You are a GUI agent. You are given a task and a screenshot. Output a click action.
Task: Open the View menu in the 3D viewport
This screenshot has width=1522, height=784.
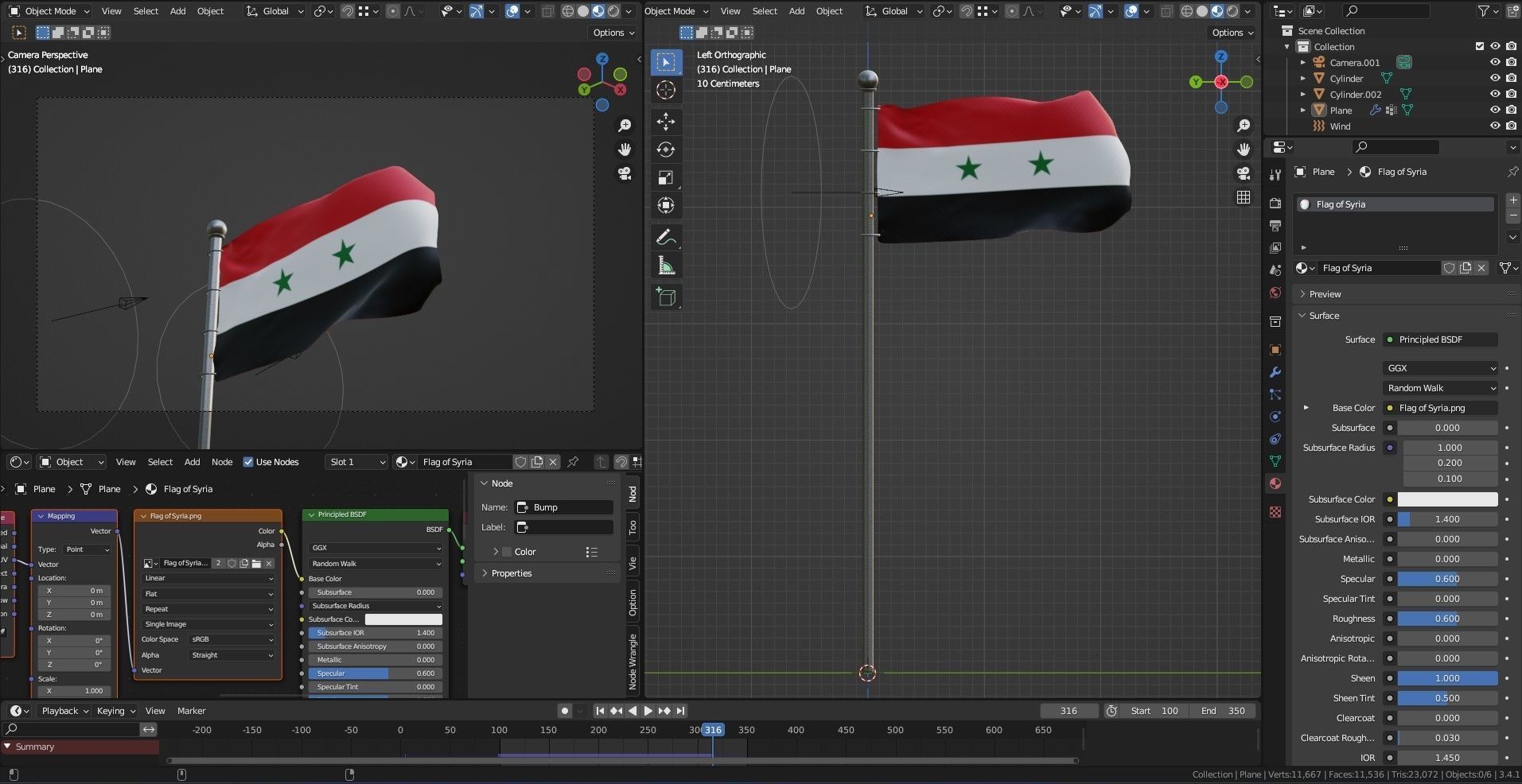point(111,10)
